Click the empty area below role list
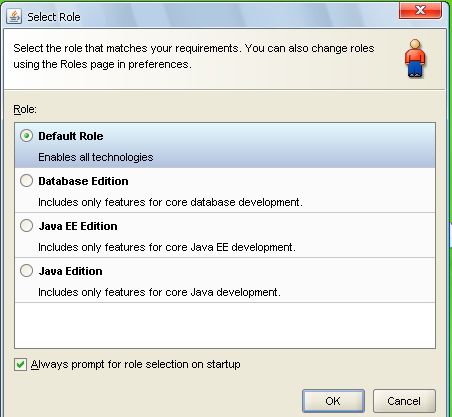Screen dimensions: 452x417 click(225, 325)
